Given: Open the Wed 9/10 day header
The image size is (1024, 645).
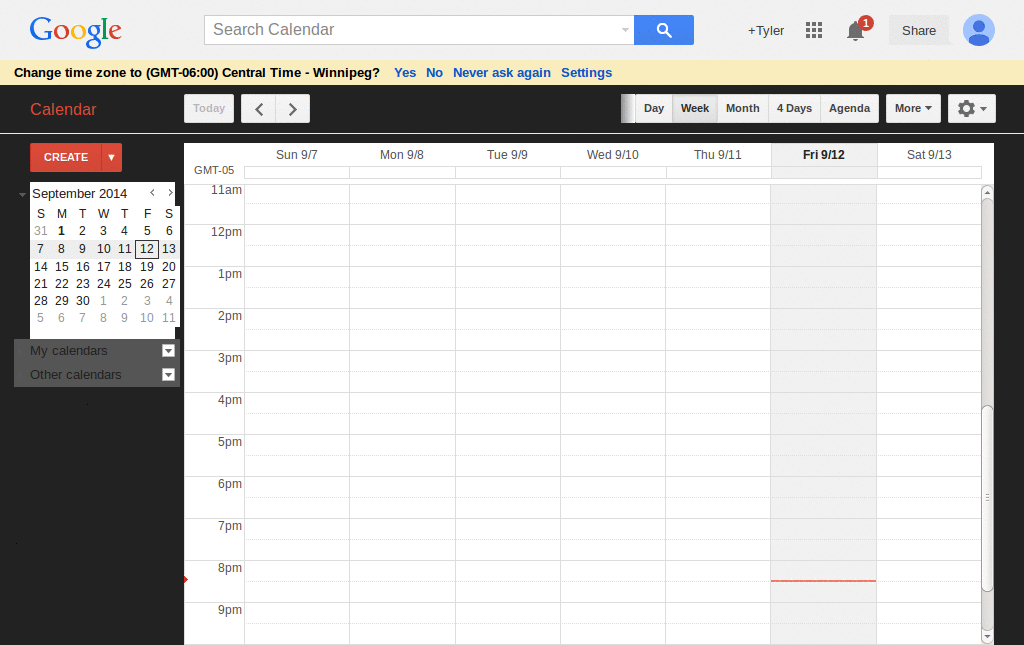Looking at the screenshot, I should point(613,155).
